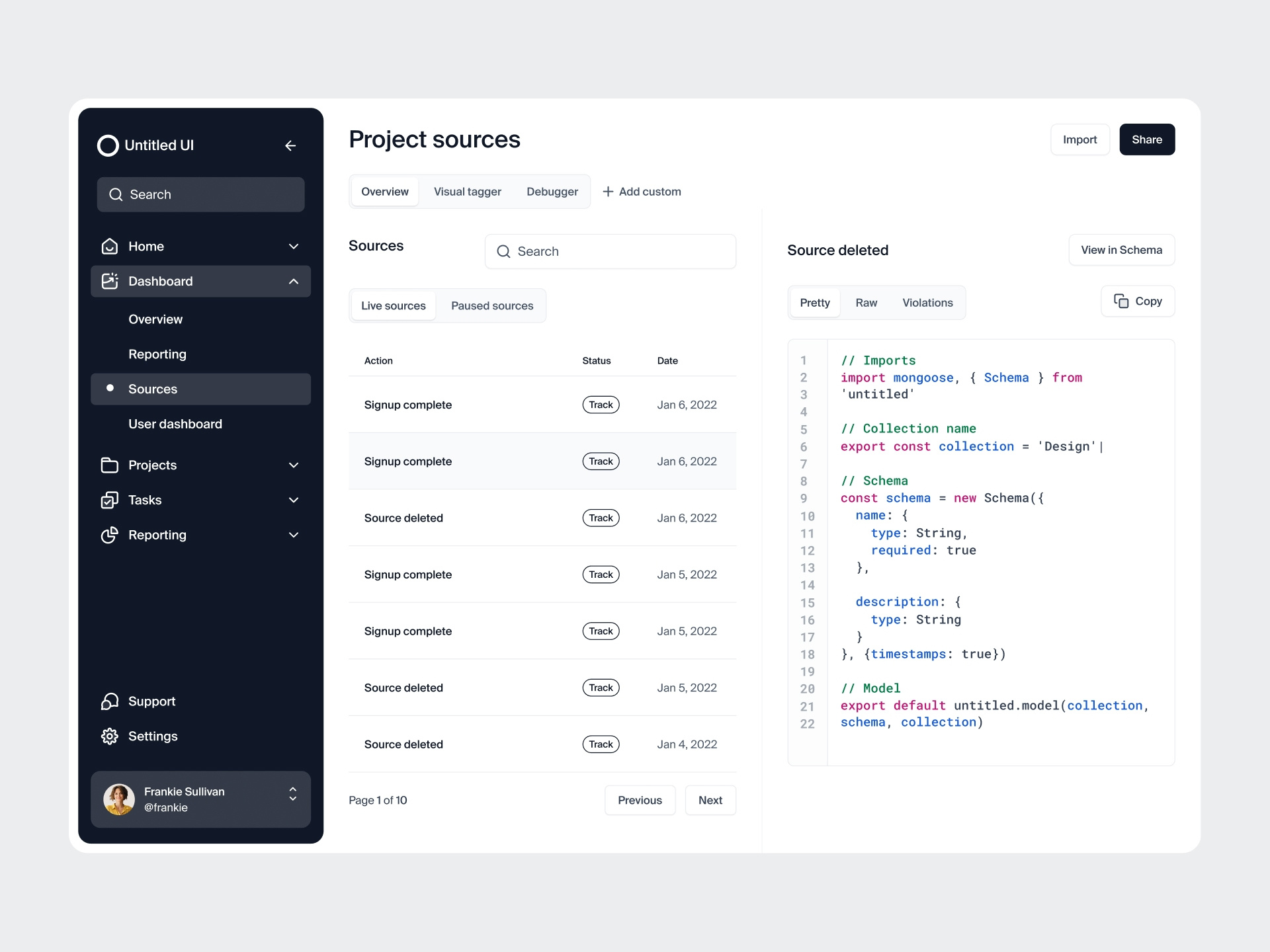Select the Raw view toggle
The height and width of the screenshot is (952, 1270).
click(x=866, y=302)
